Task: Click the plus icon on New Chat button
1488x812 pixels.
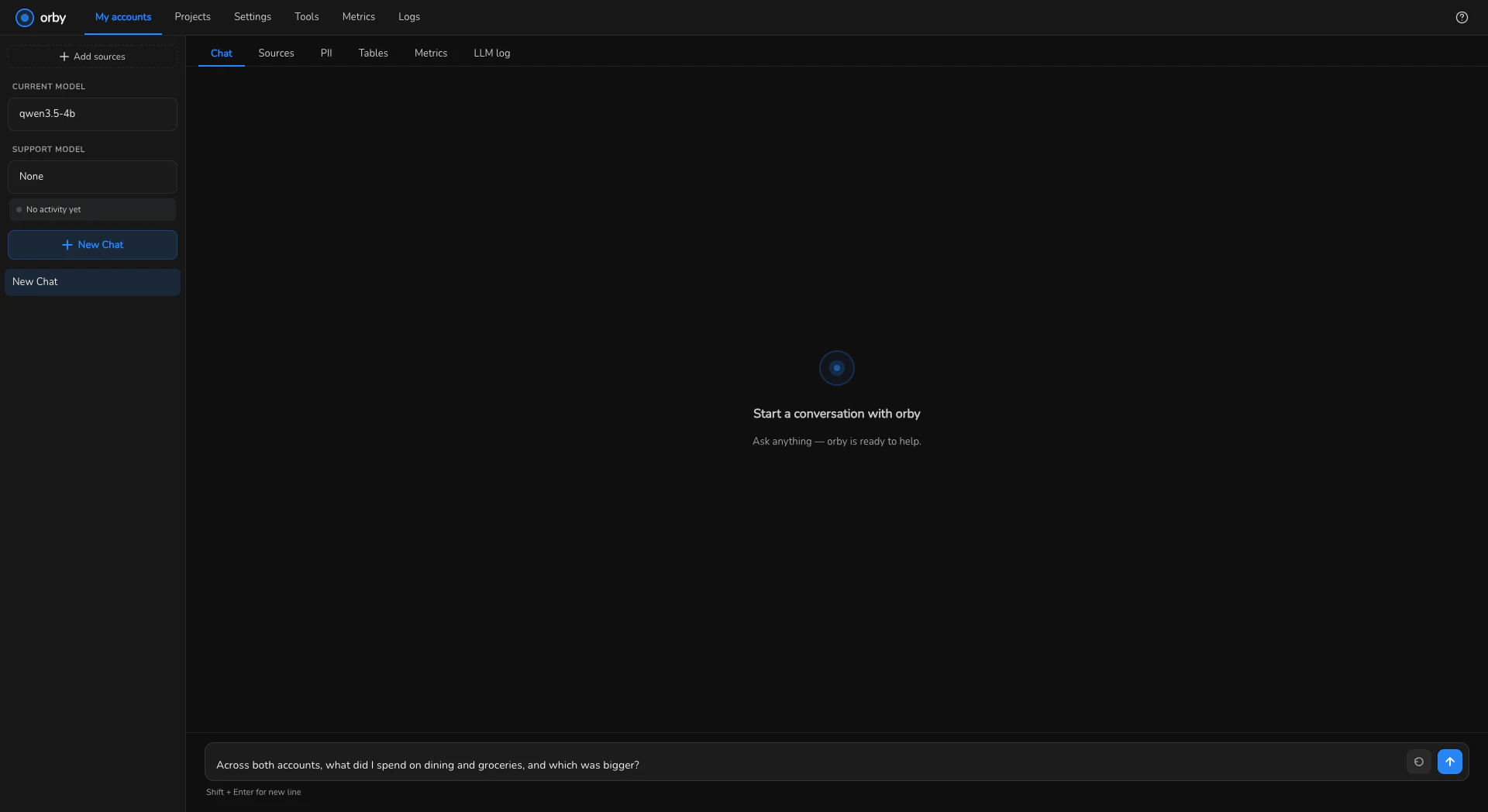Action: click(x=67, y=245)
